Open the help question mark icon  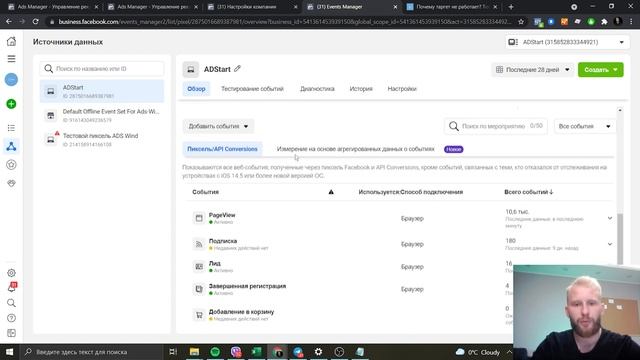(11, 318)
